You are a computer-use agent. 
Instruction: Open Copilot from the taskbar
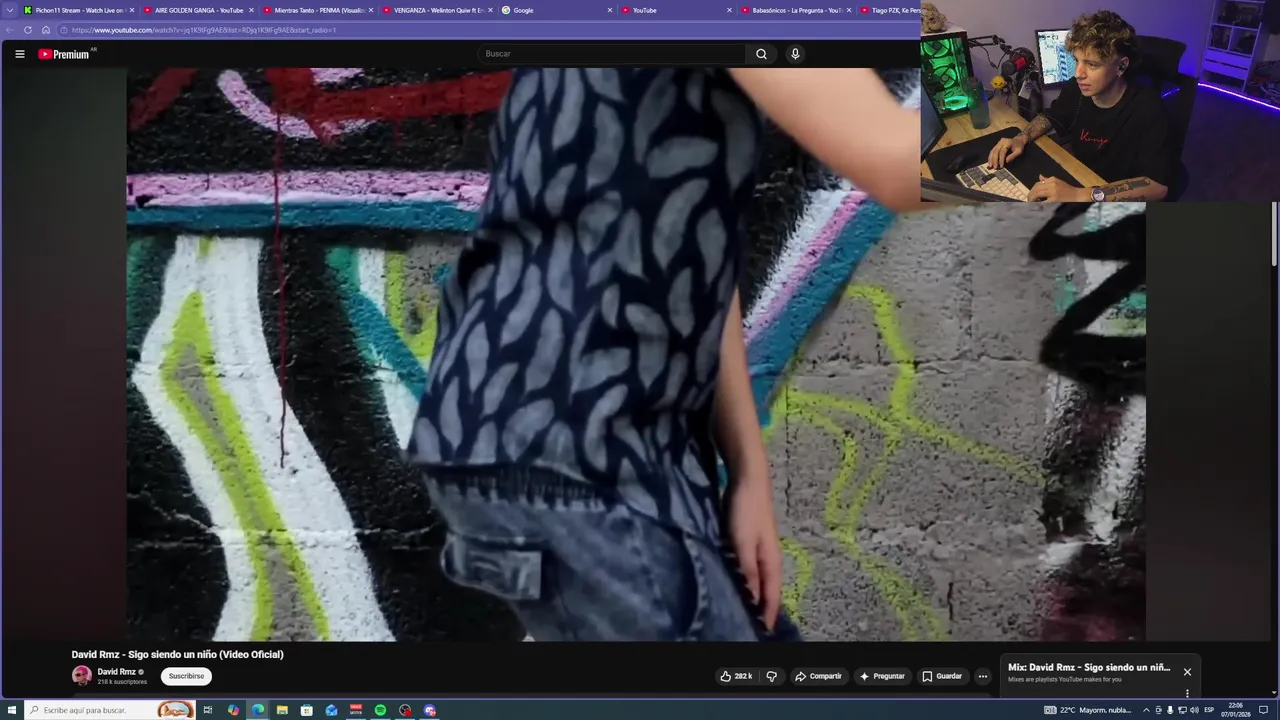pos(233,710)
